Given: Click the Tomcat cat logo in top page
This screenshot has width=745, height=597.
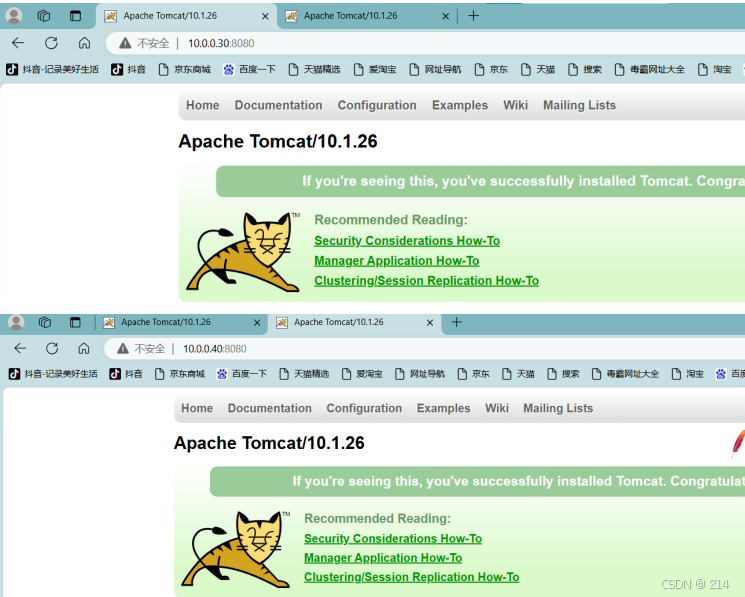Looking at the screenshot, I should (243, 252).
